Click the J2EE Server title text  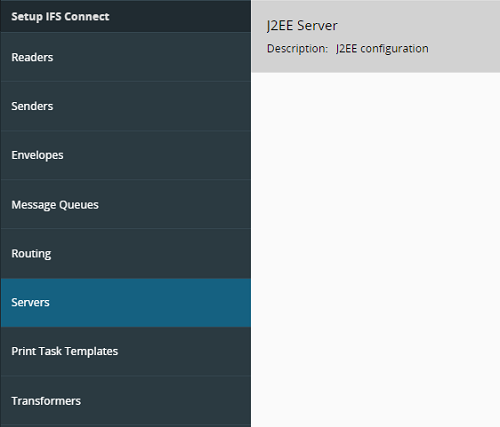coord(302,26)
